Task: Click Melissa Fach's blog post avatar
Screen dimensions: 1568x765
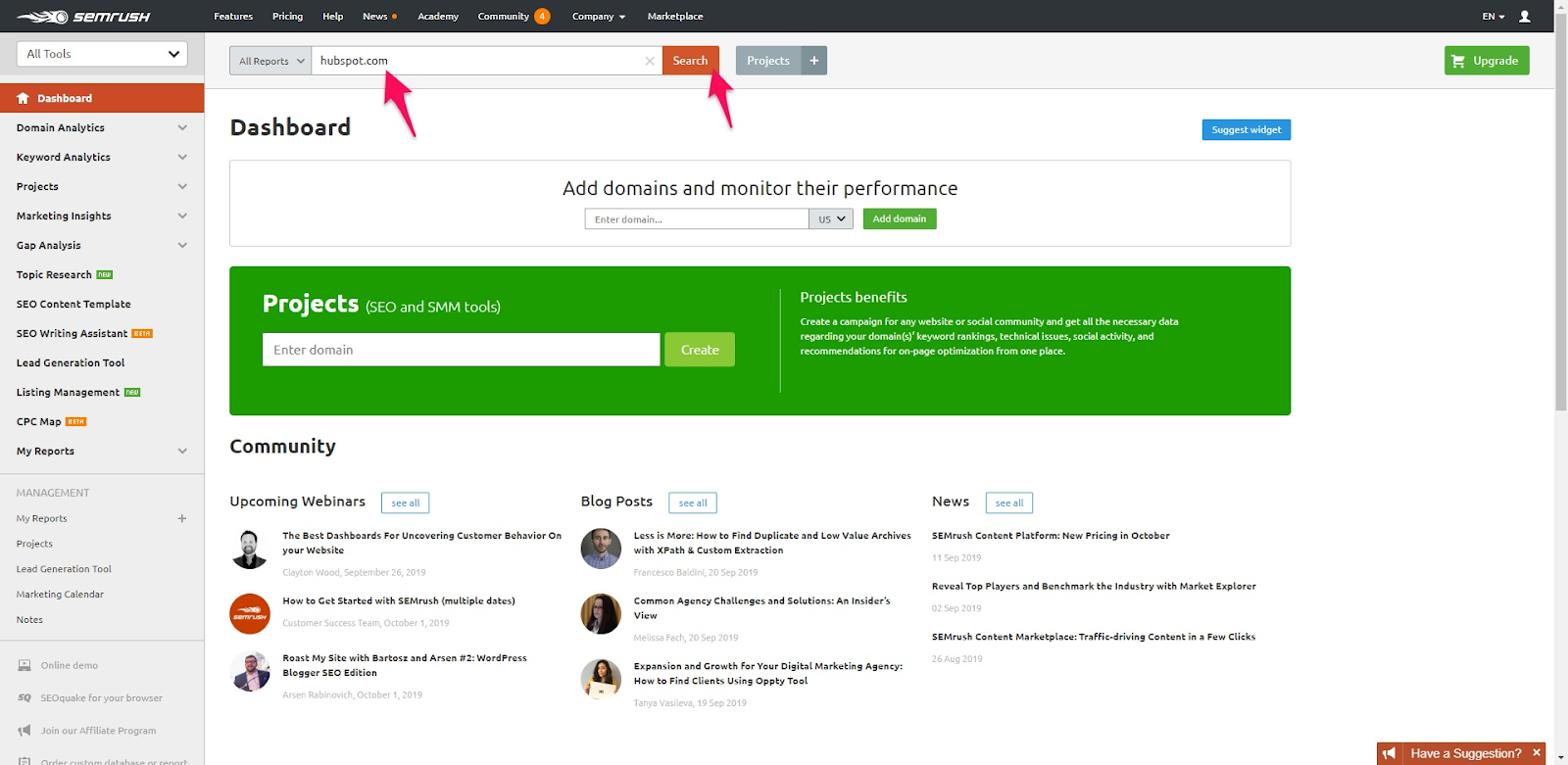Action: tap(601, 614)
